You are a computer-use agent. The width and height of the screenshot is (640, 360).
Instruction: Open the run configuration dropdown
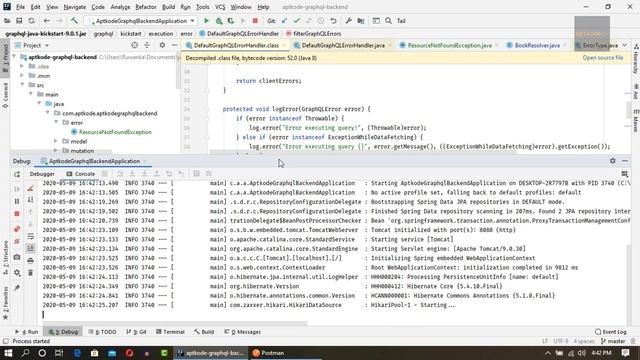tap(141, 21)
